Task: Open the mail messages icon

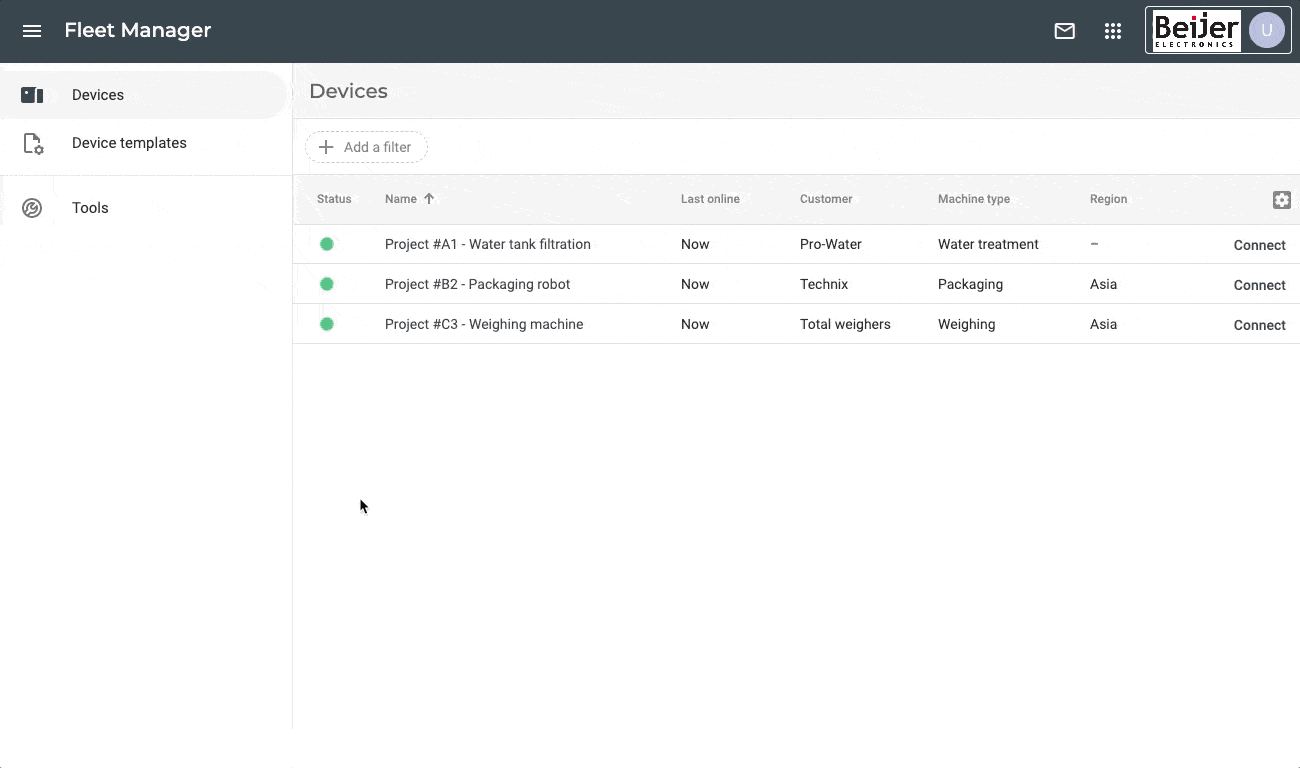Action: tap(1065, 31)
